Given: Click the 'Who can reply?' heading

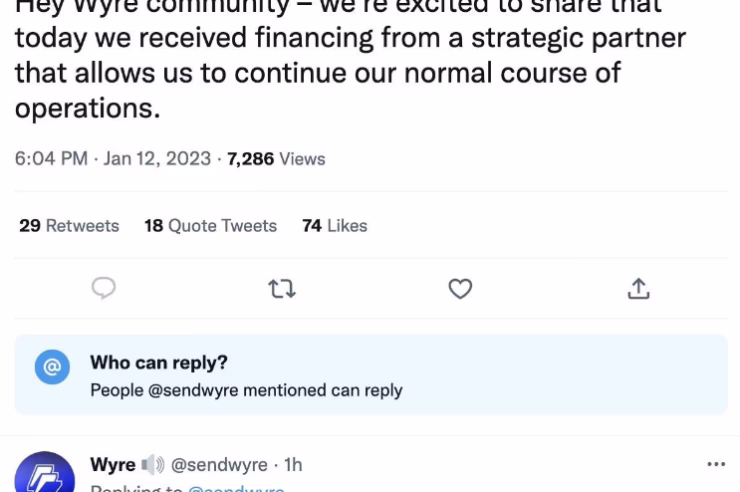Looking at the screenshot, I should tap(159, 362).
